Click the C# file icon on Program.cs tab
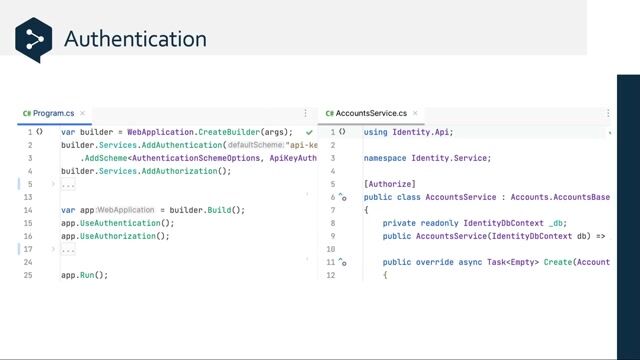Image resolution: width=640 pixels, height=360 pixels. (x=27, y=113)
